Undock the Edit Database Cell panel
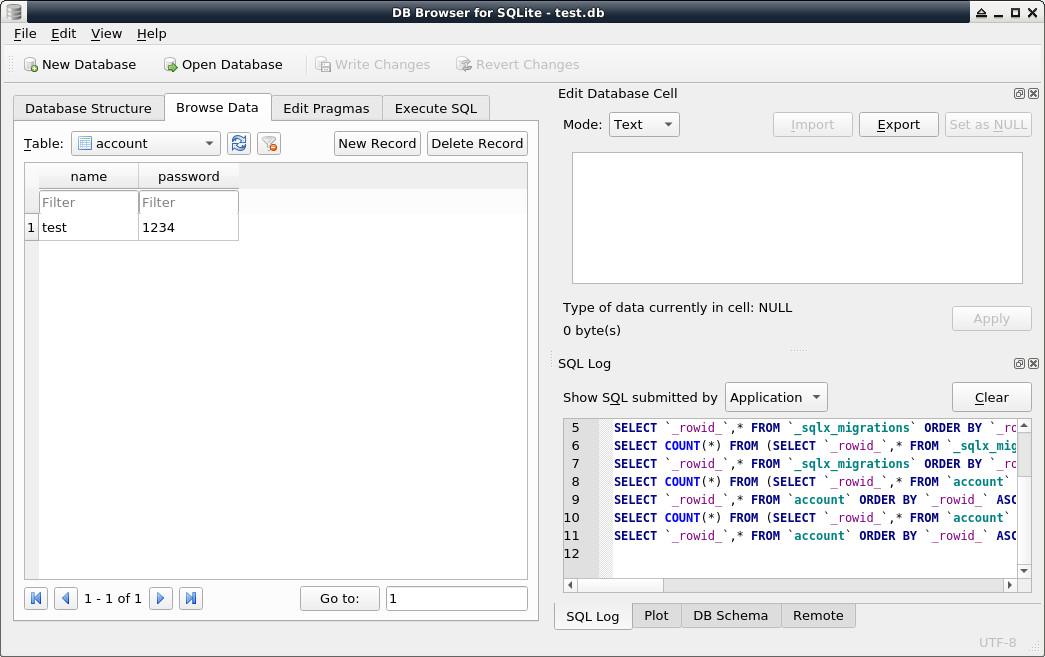Viewport: 1045px width, 657px height. (x=1019, y=94)
